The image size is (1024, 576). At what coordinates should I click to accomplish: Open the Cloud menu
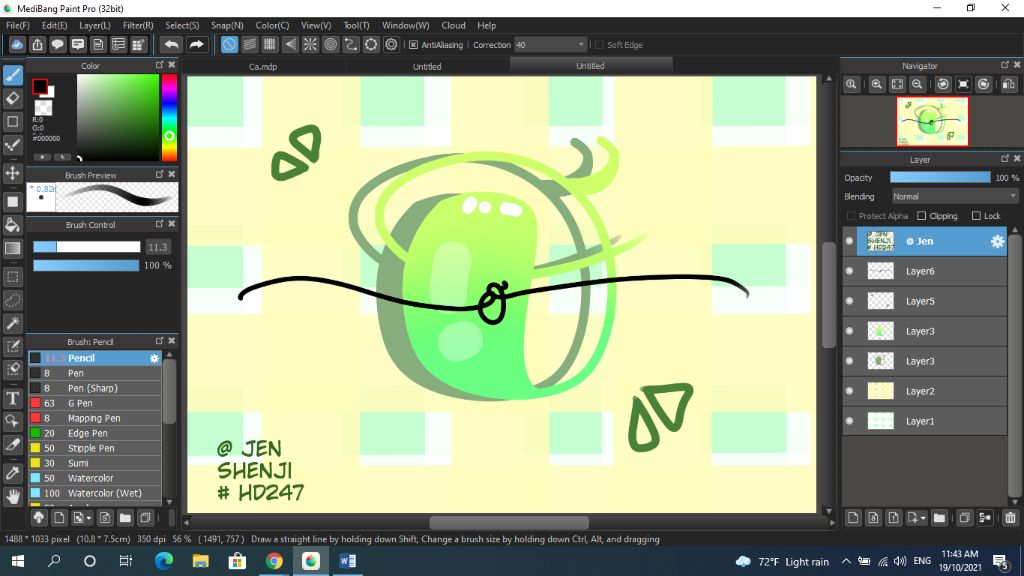[x=453, y=25]
